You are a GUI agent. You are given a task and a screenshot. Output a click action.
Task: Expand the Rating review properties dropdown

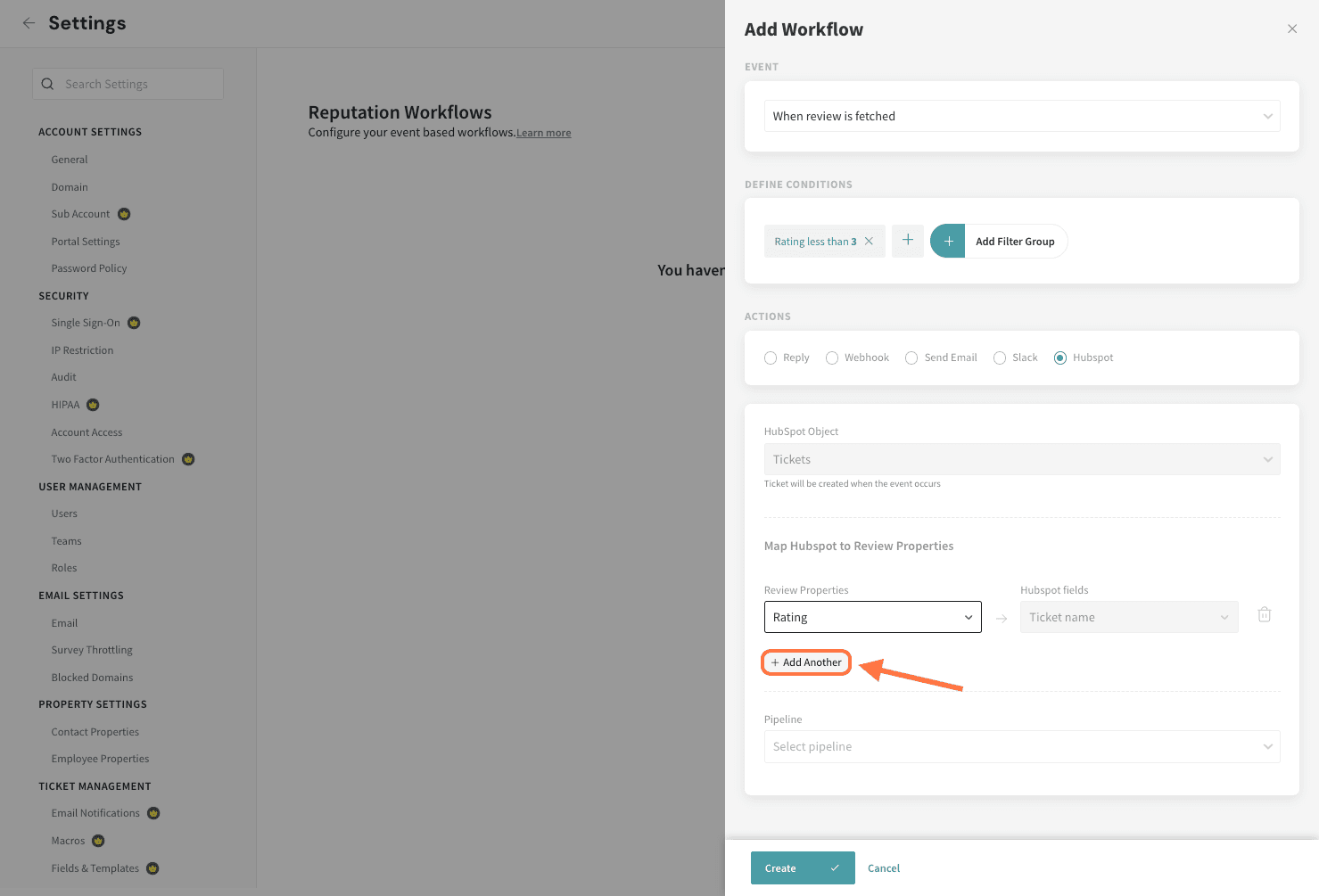pos(872,618)
